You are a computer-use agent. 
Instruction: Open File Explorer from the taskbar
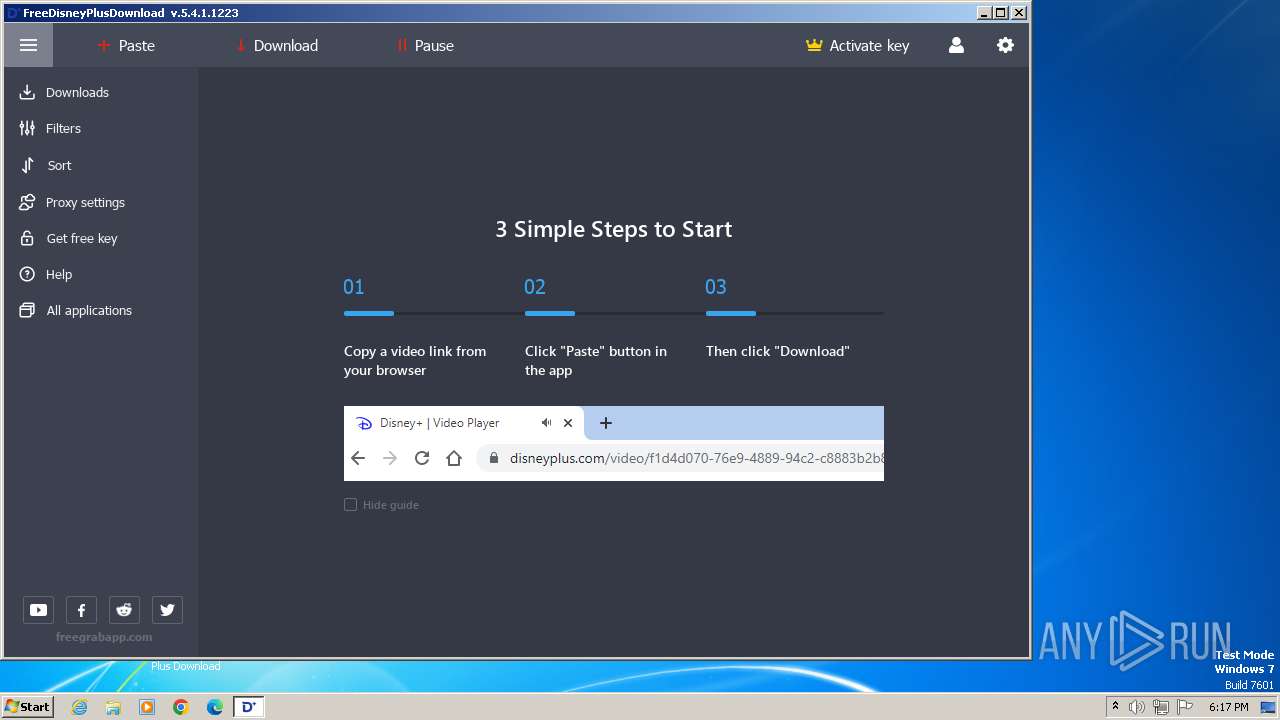pos(113,707)
